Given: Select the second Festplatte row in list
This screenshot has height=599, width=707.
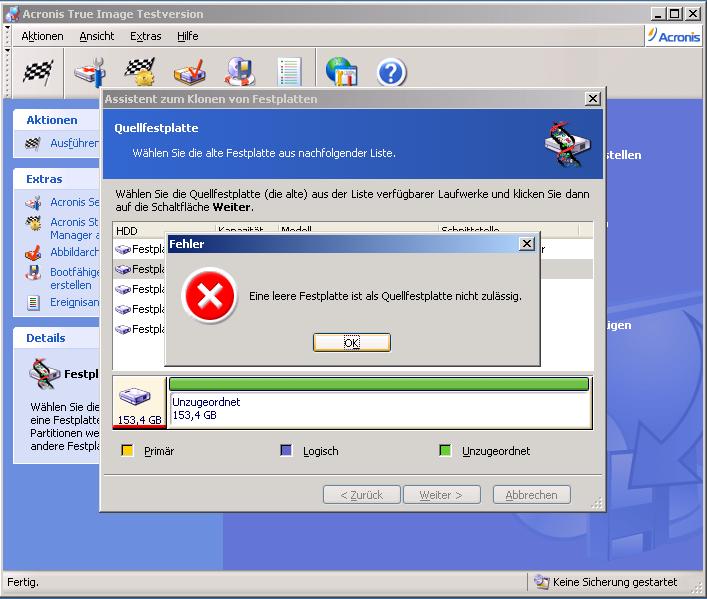Looking at the screenshot, I should click(140, 269).
